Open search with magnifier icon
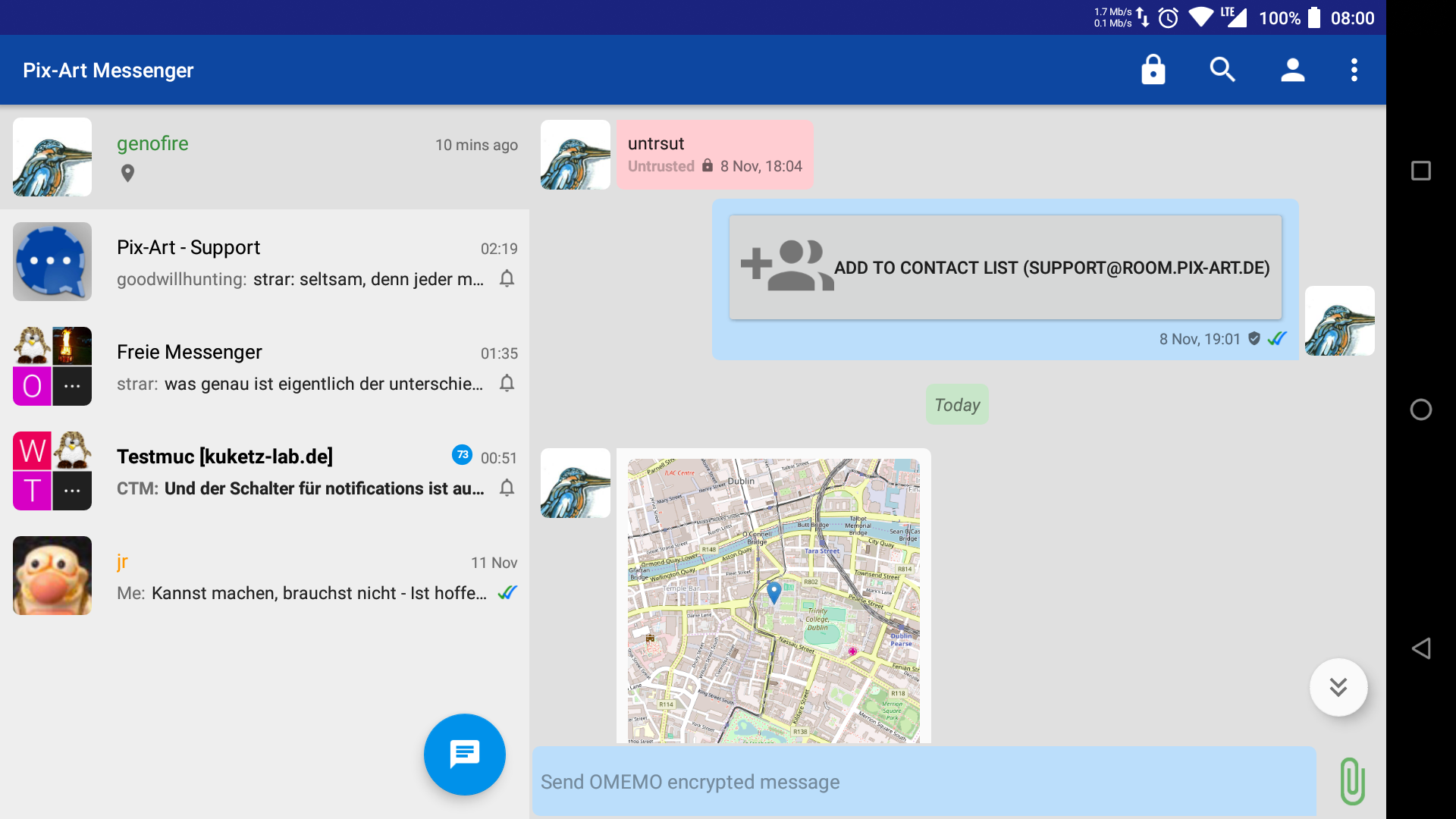Image resolution: width=1456 pixels, height=819 pixels. pos(1222,70)
